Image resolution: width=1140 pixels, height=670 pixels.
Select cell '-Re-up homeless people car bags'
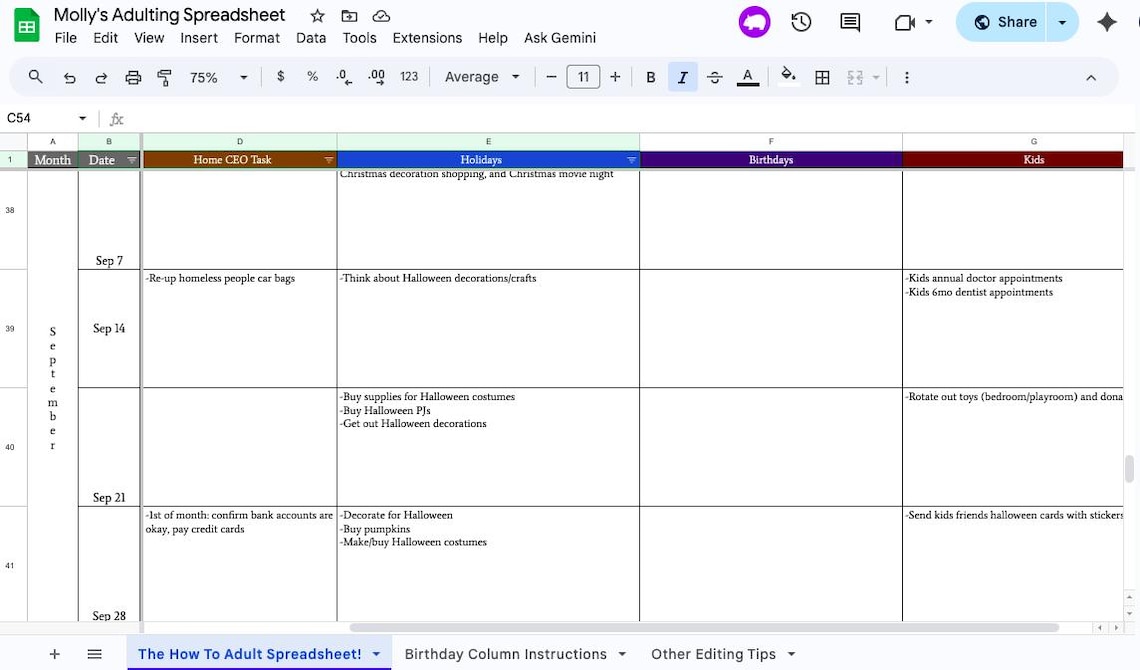240,328
